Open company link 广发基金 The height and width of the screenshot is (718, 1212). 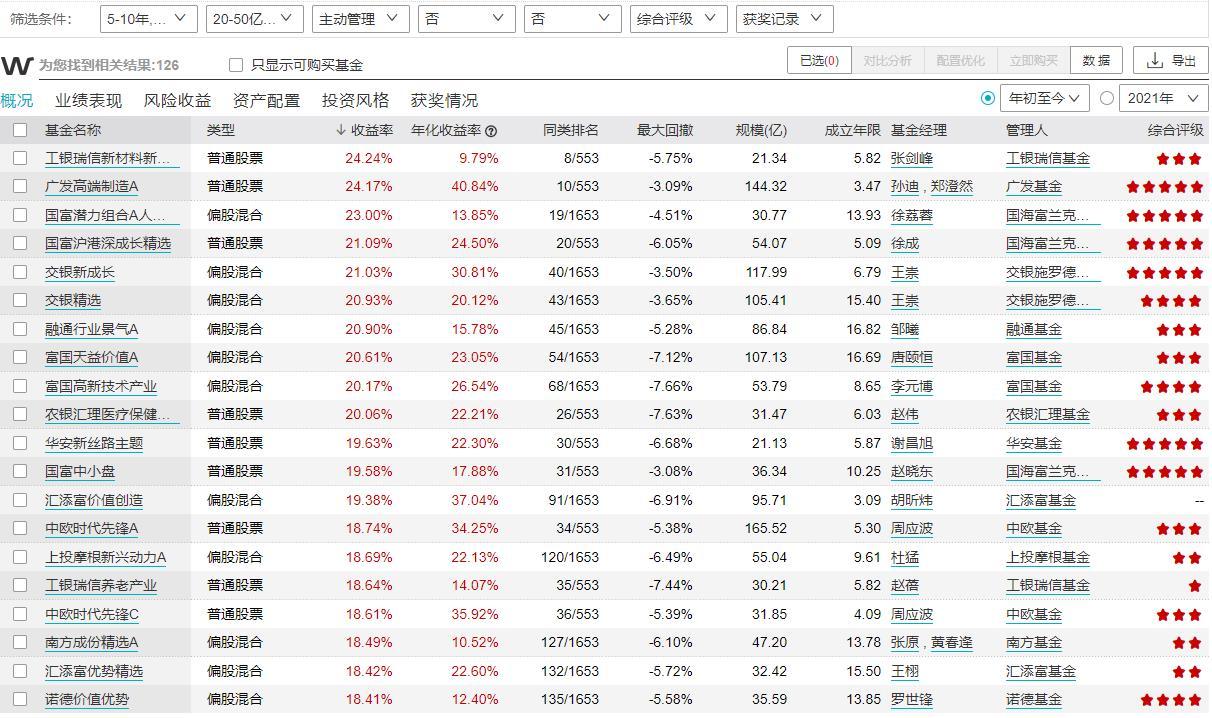1034,186
